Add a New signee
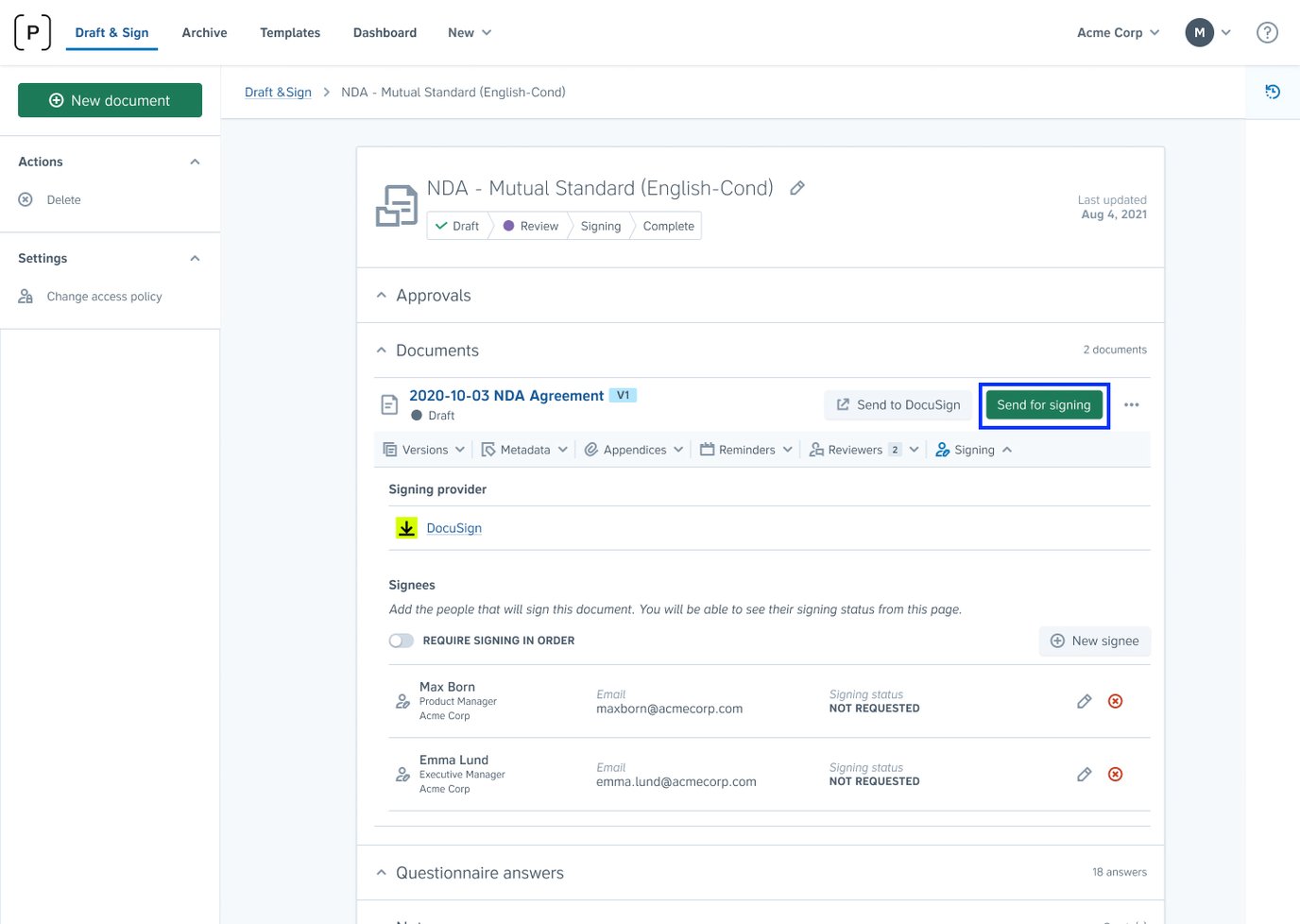 [x=1094, y=641]
